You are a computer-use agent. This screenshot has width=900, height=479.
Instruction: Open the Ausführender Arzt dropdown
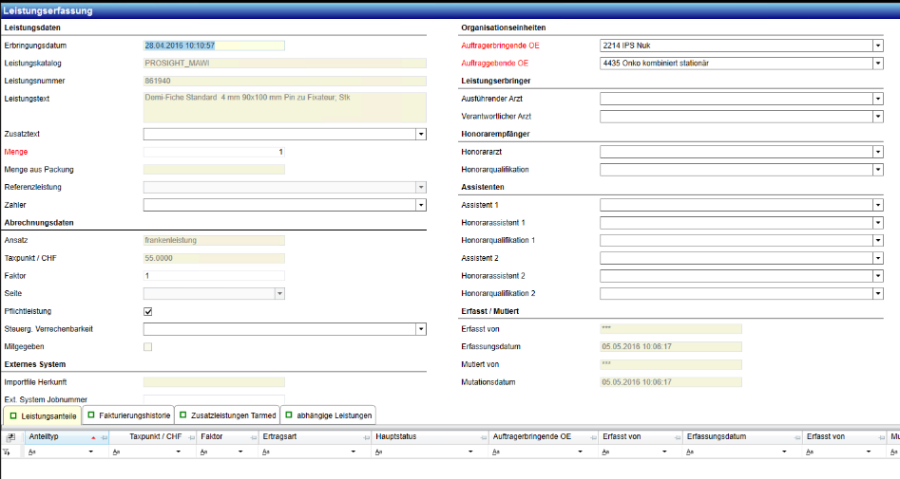pyautogui.click(x=877, y=99)
